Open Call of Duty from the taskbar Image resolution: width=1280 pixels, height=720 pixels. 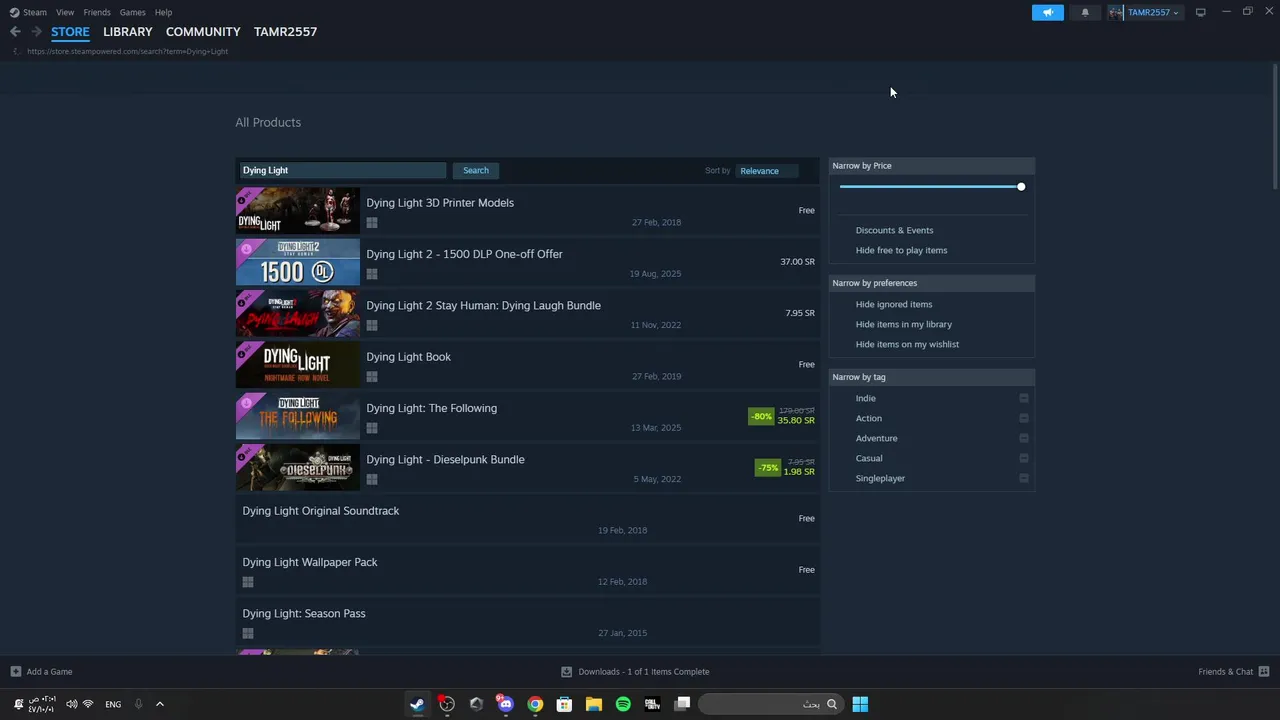[653, 704]
